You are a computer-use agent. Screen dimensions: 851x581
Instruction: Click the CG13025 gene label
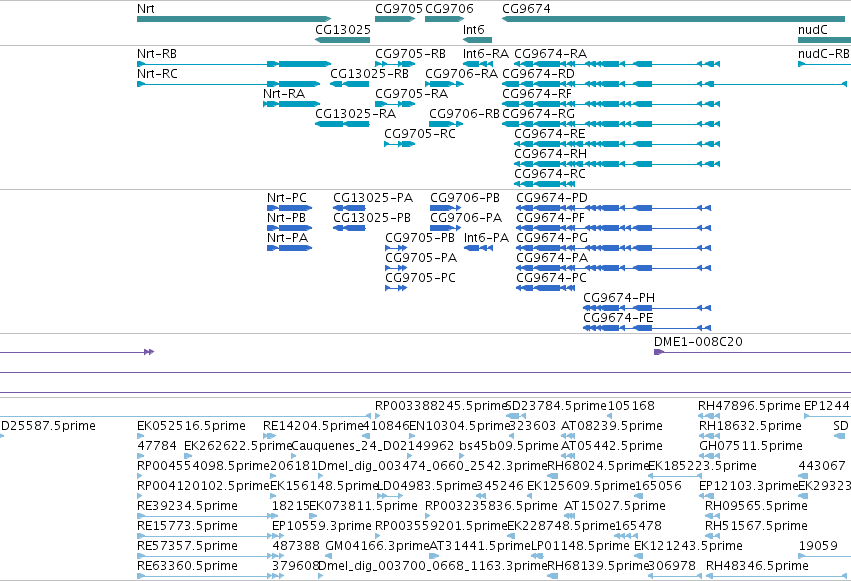click(x=343, y=29)
